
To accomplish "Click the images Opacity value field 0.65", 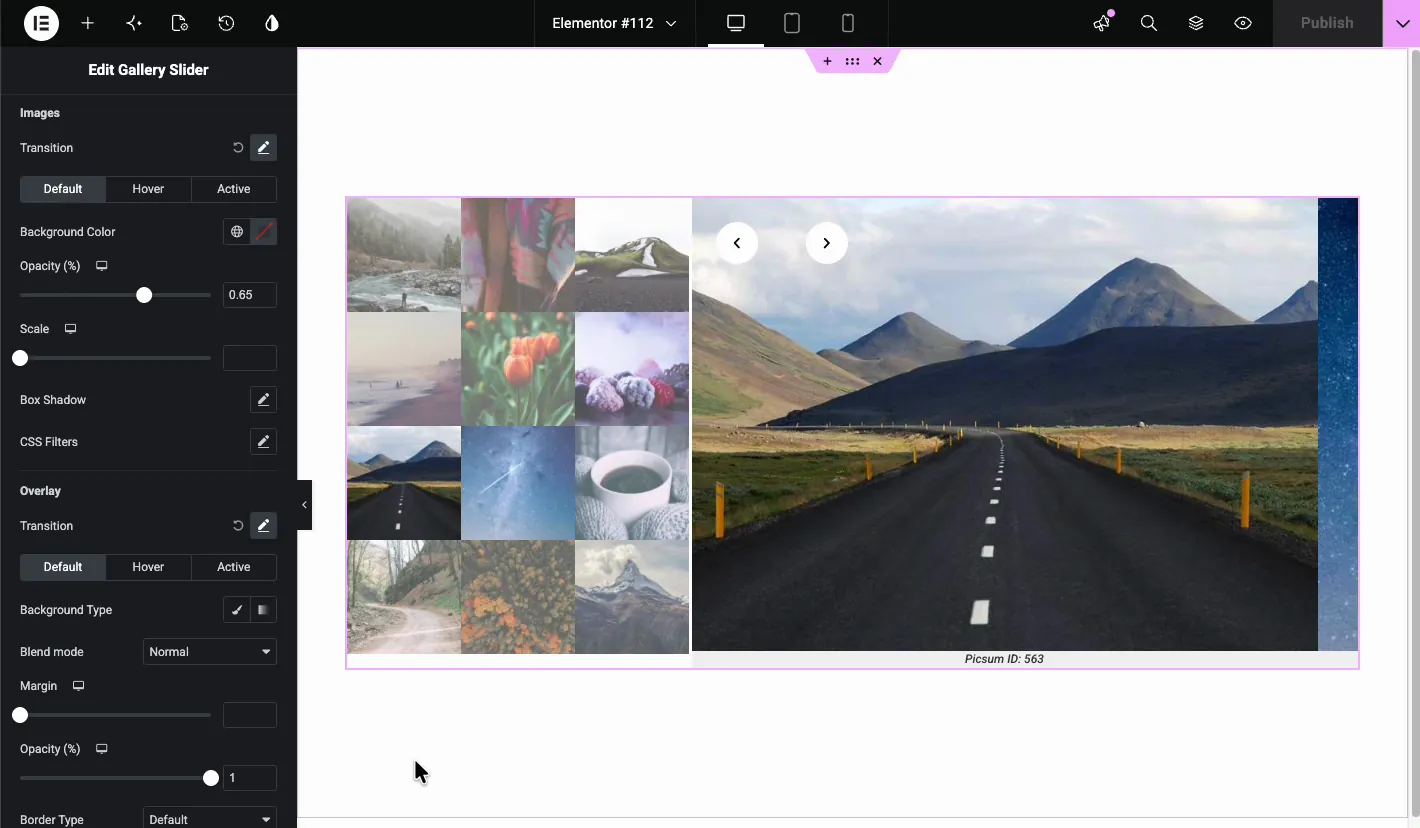I will (249, 295).
